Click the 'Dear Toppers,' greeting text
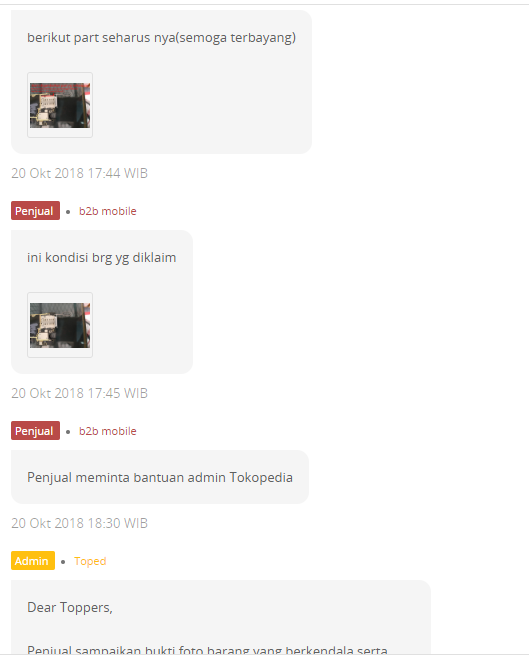529x658 pixels. click(x=70, y=608)
